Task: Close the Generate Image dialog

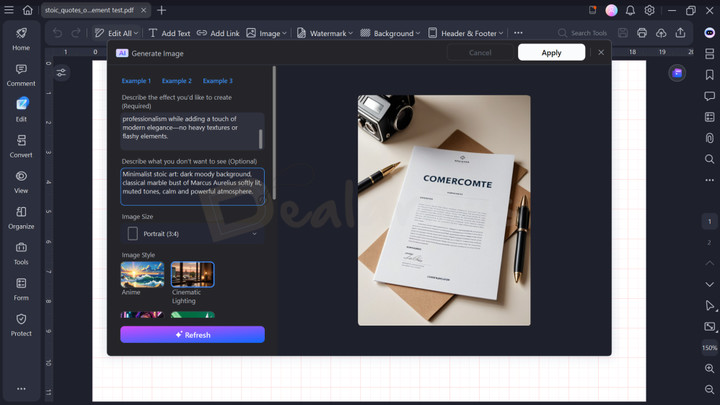Action: [x=601, y=52]
